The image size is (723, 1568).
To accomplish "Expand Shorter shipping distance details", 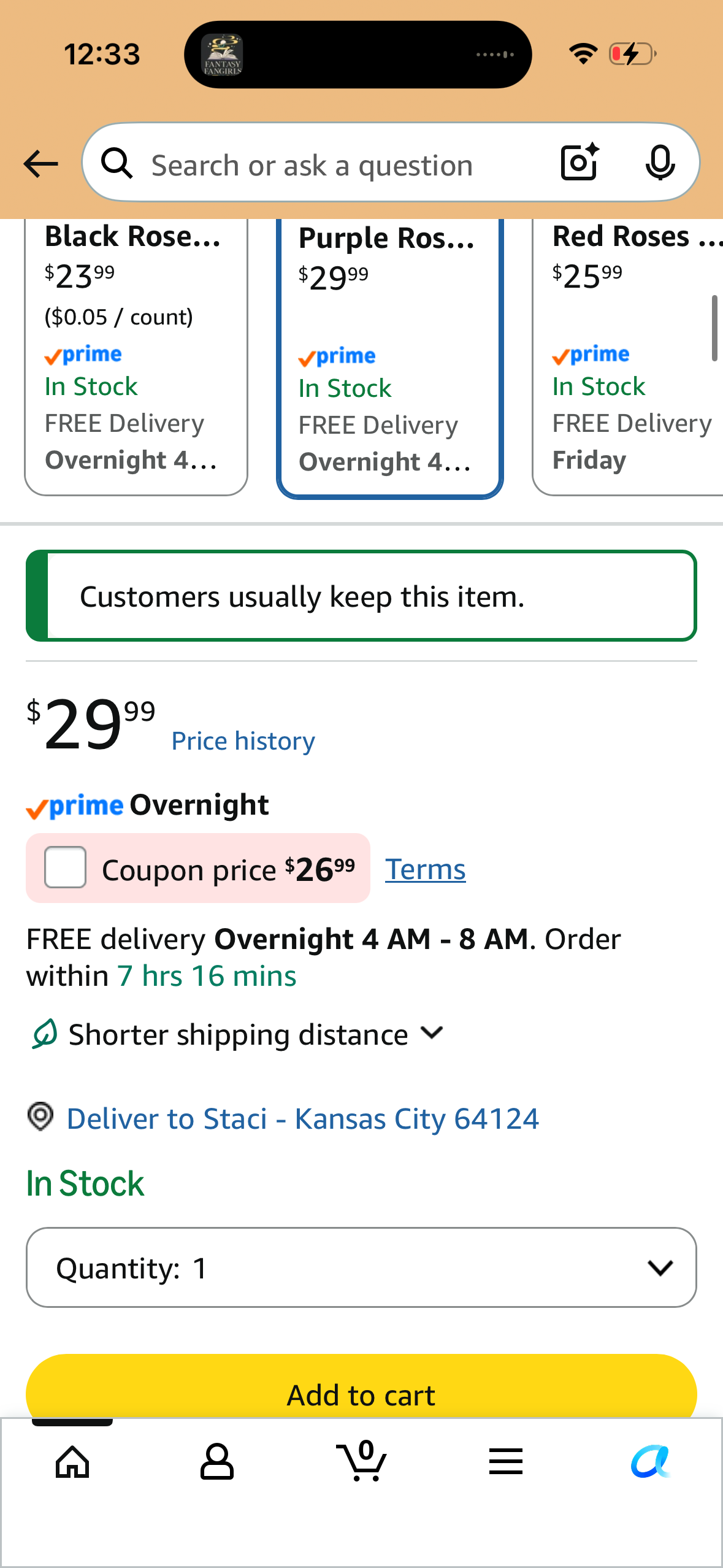I will coord(237,1034).
